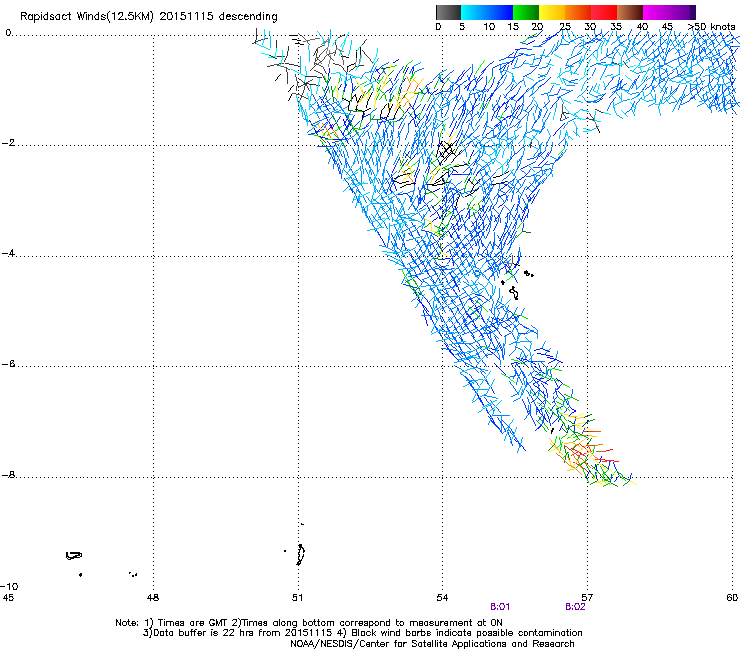
Task: Click the yellow 20-25 knots legend segment
Action: click(x=552, y=12)
